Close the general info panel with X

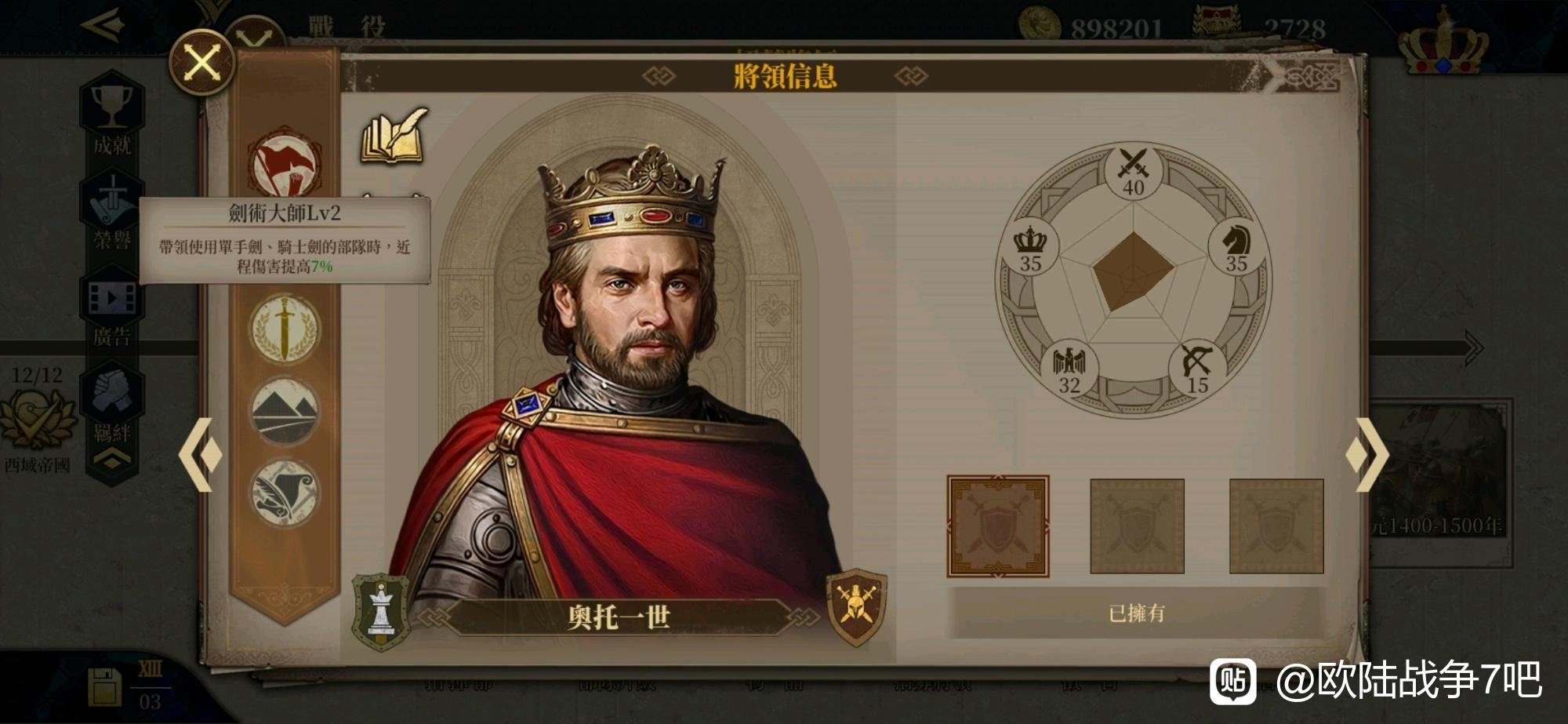202,63
